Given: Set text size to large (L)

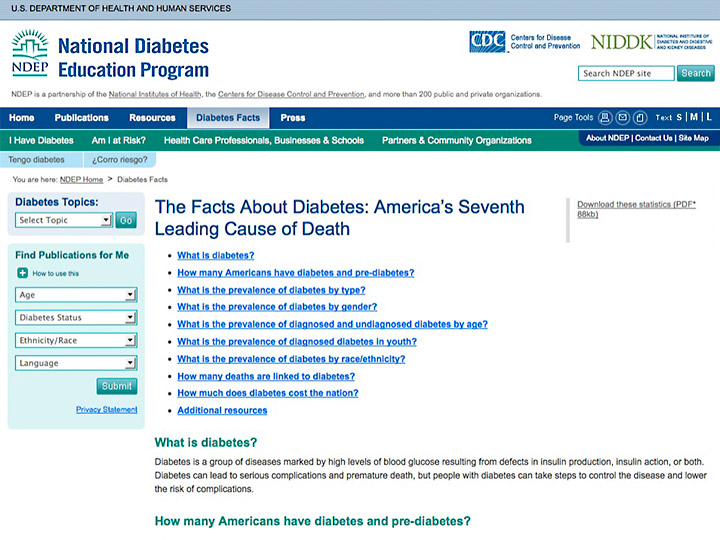Looking at the screenshot, I should pyautogui.click(x=708, y=117).
